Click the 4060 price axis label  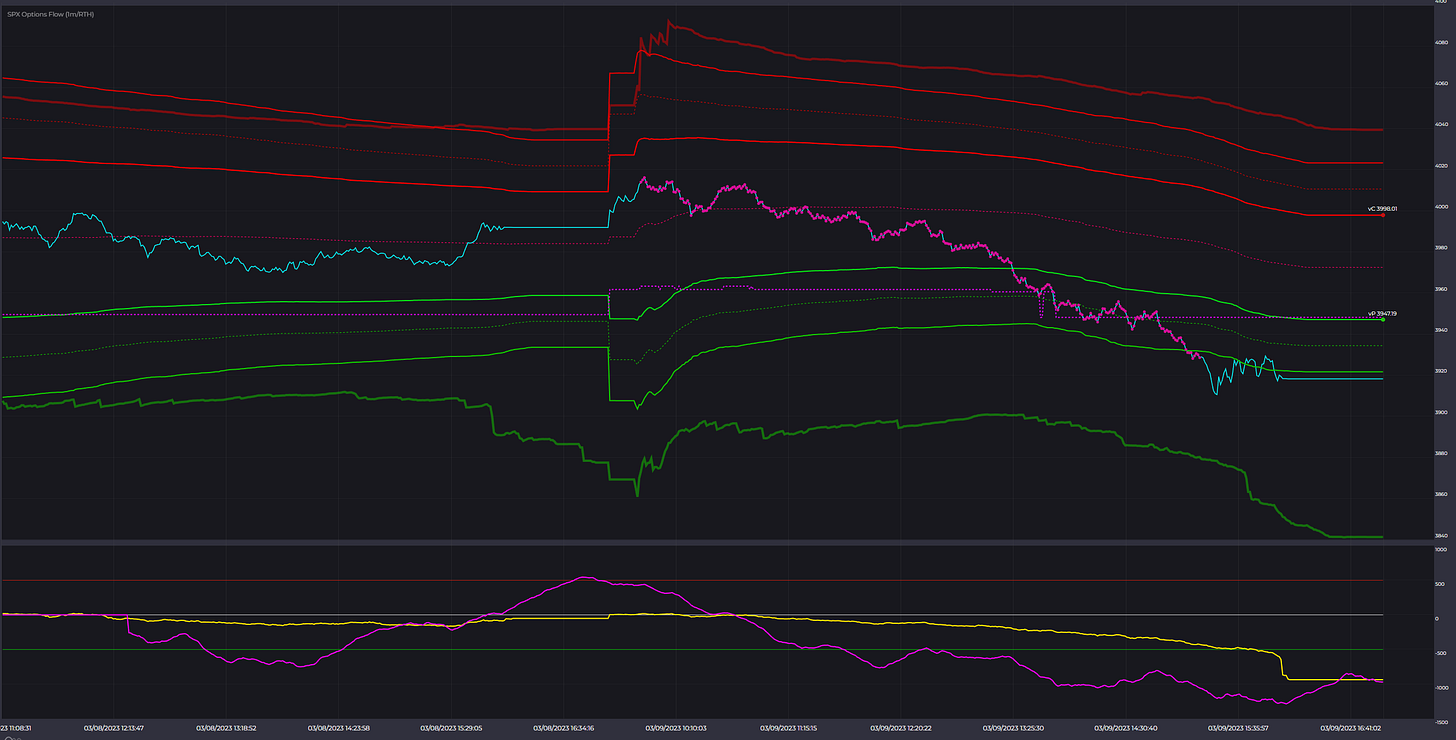tap(1440, 85)
